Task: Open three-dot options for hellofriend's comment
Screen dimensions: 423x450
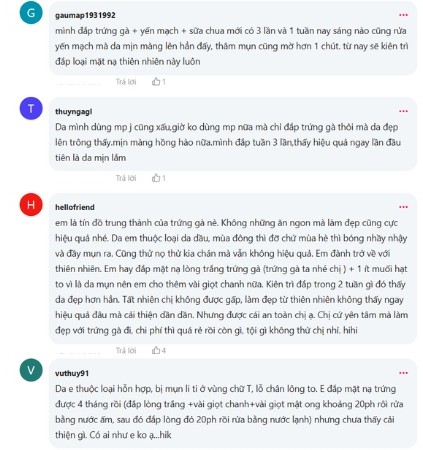Action: [403, 207]
